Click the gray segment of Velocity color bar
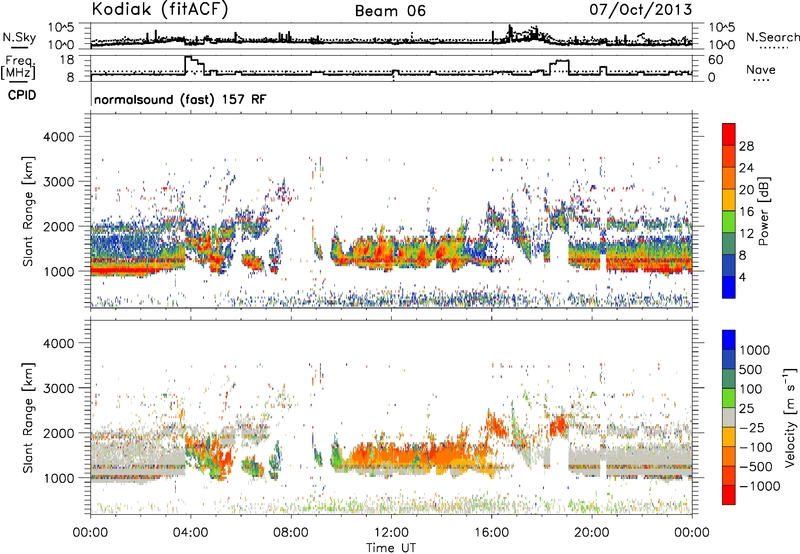 (729, 417)
